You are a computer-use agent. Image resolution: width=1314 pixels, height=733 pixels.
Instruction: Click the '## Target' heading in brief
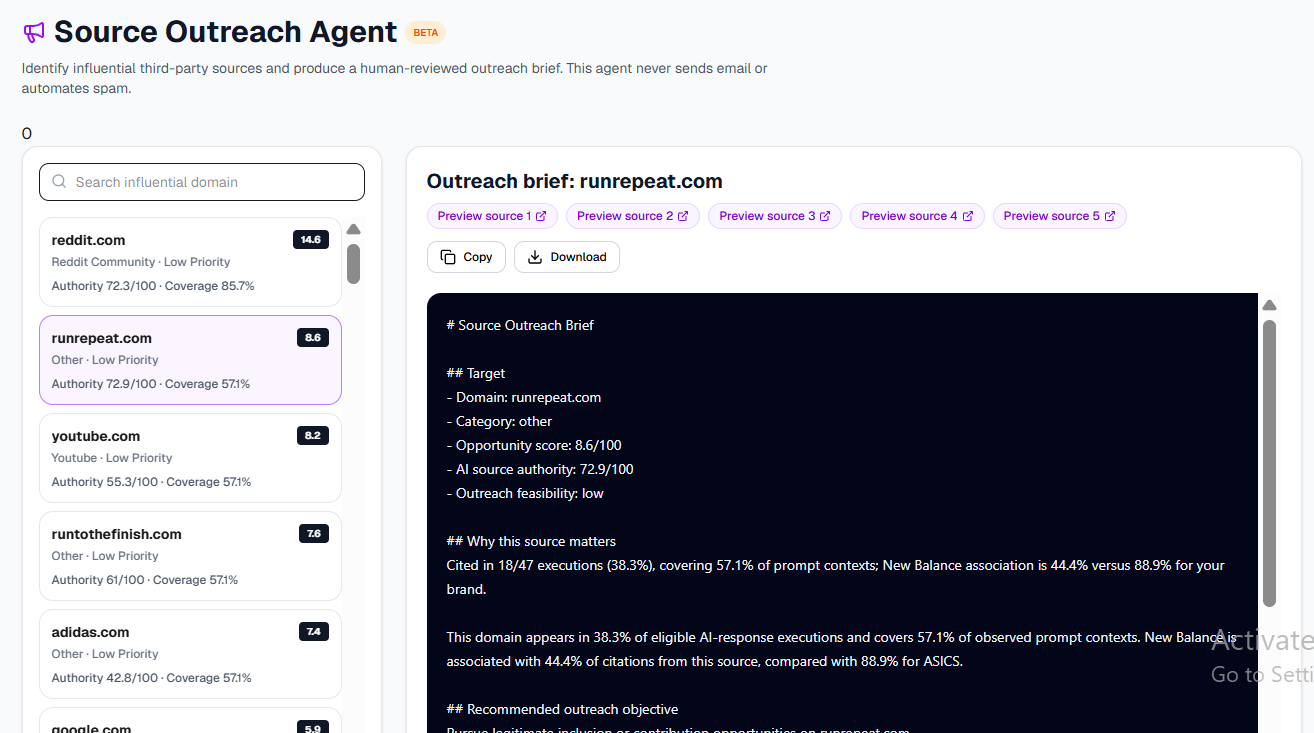(x=476, y=373)
